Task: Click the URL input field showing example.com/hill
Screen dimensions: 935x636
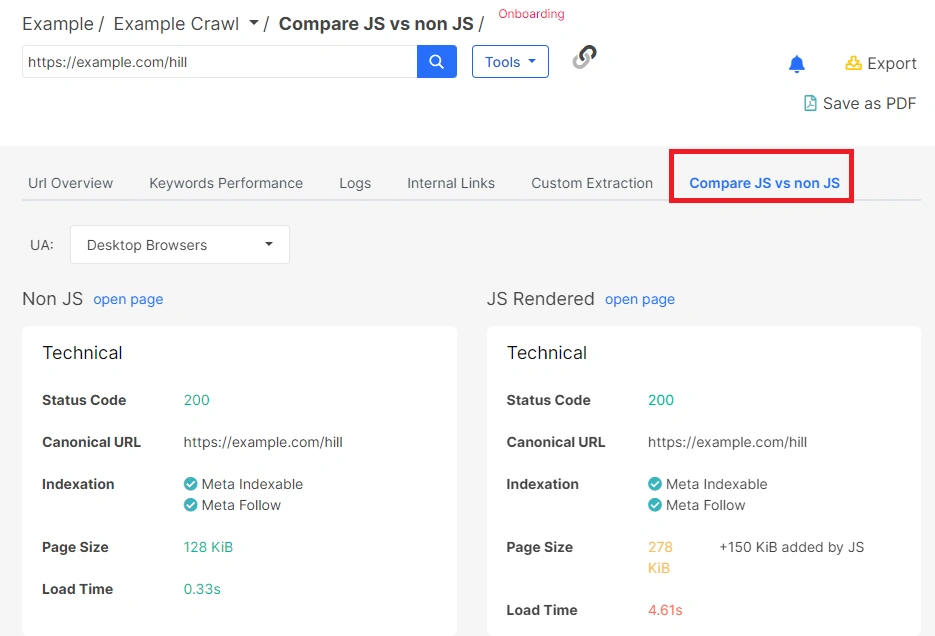Action: point(215,61)
